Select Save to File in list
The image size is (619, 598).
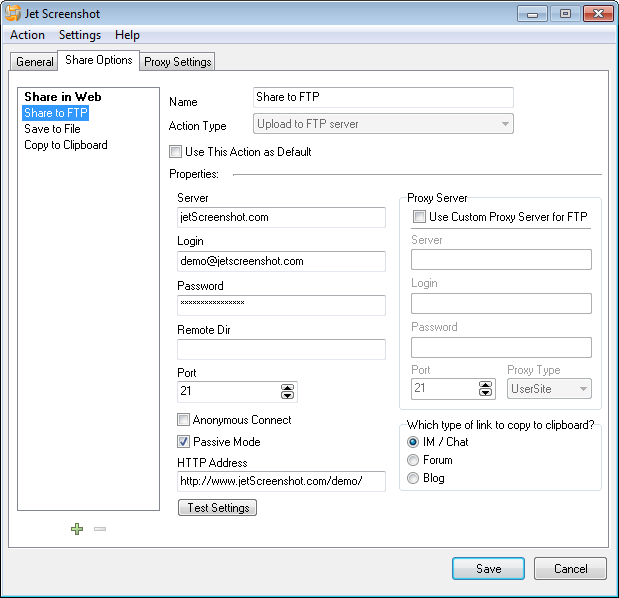52,129
